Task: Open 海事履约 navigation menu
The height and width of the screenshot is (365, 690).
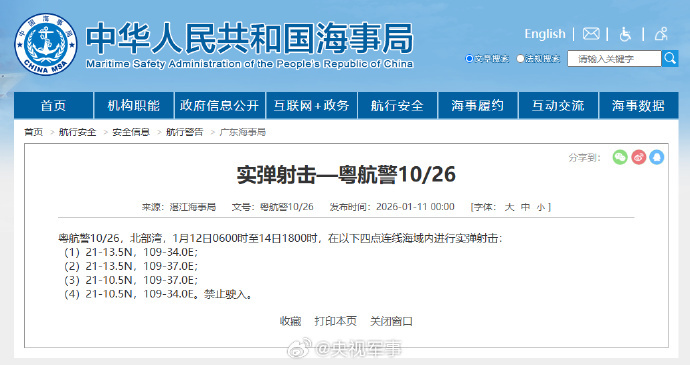Action: (x=477, y=106)
